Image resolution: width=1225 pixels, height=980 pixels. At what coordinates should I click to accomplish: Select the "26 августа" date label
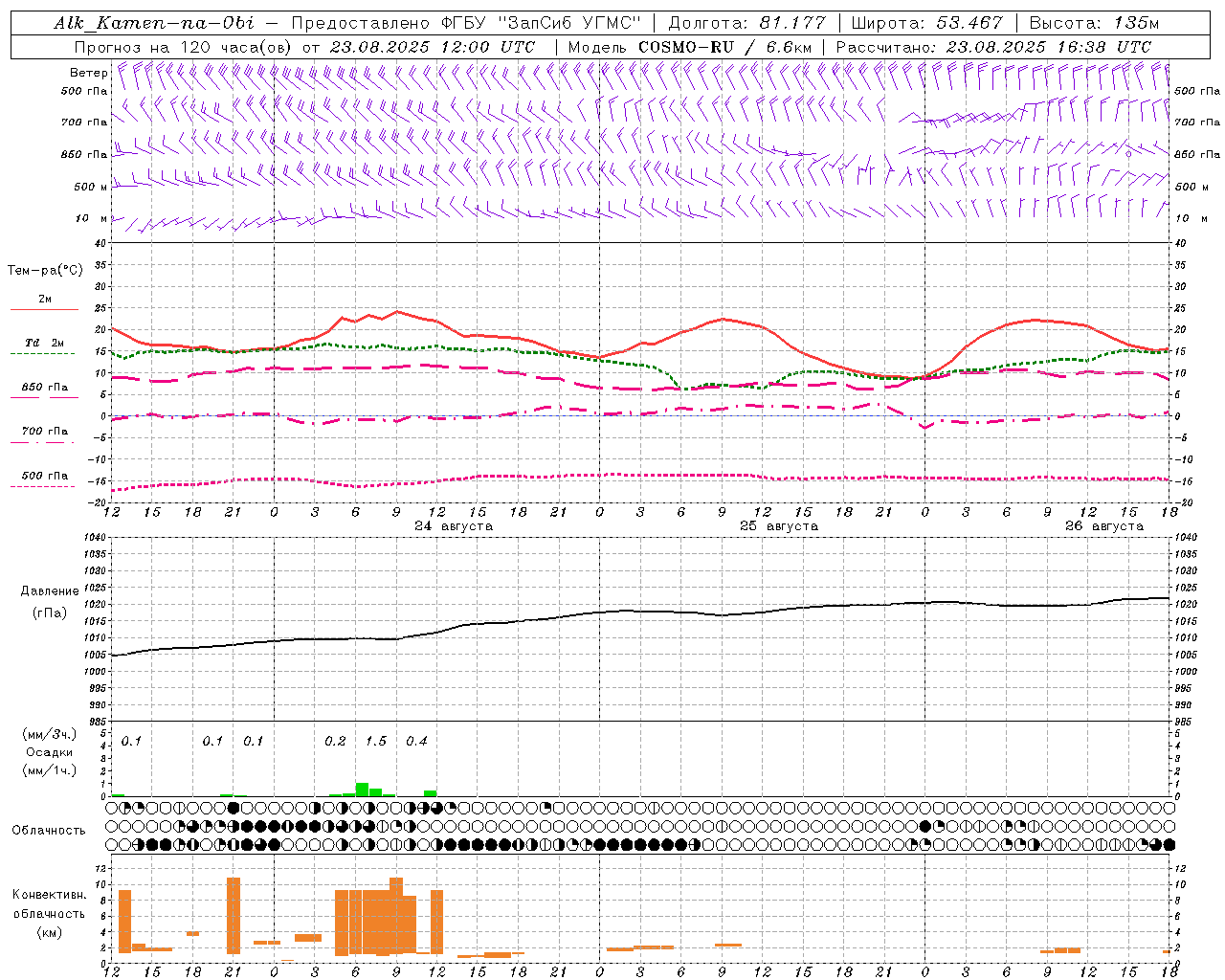click(x=1104, y=526)
